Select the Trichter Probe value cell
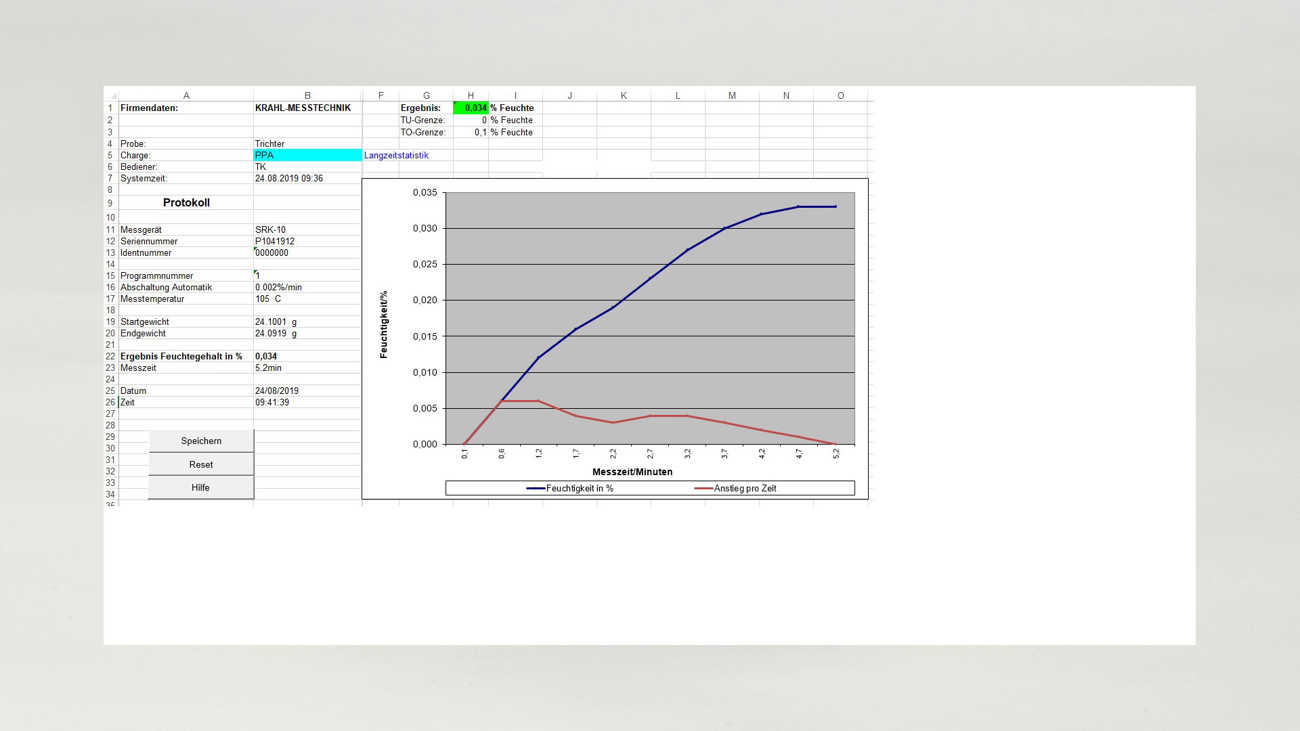Screen dimensions: 1300x731 307,144
